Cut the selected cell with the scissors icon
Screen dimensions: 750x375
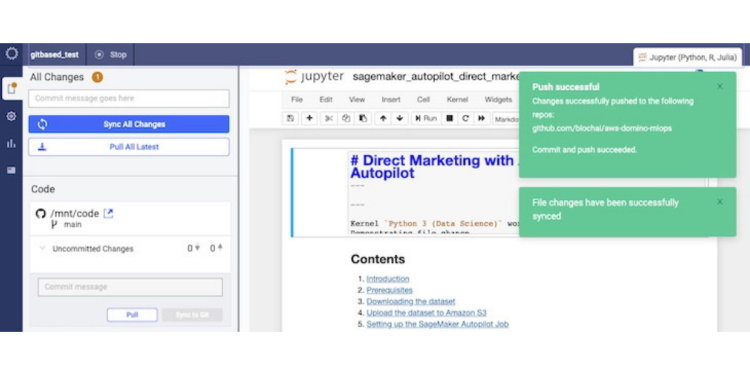pyautogui.click(x=329, y=118)
